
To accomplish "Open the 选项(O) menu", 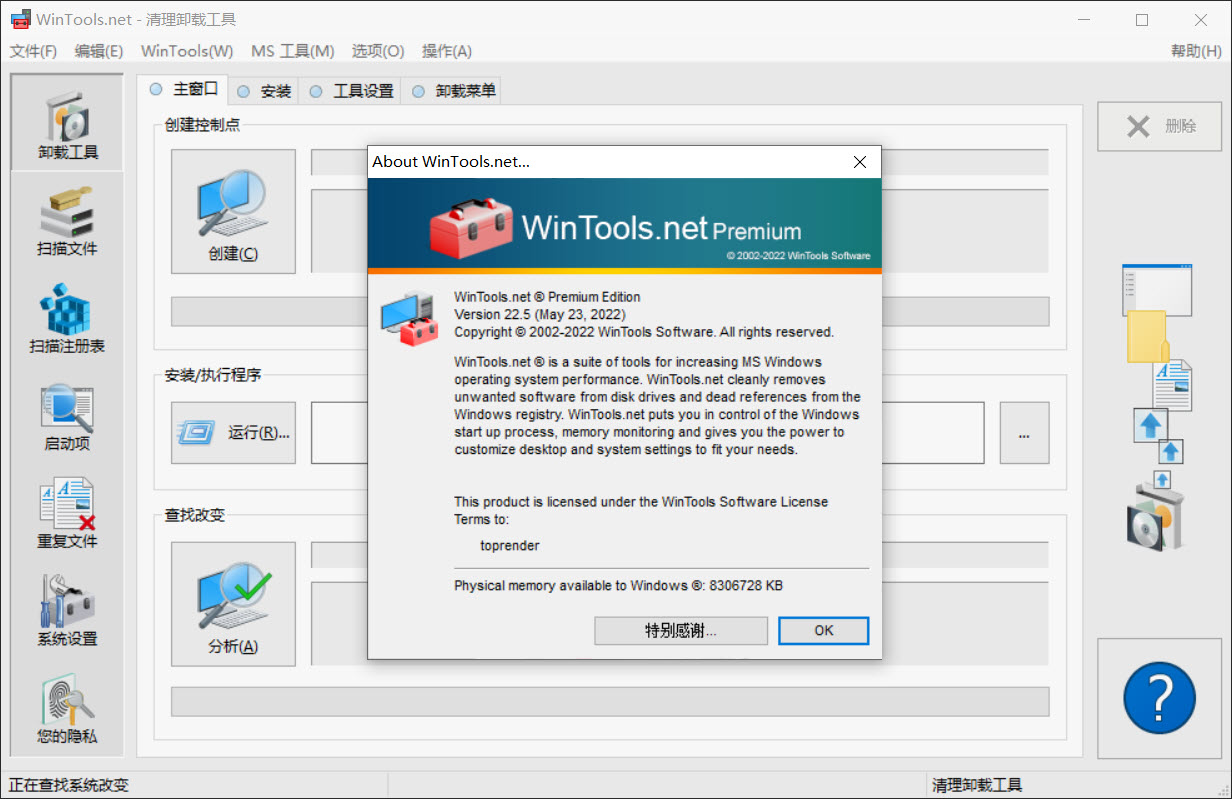I will click(x=378, y=51).
